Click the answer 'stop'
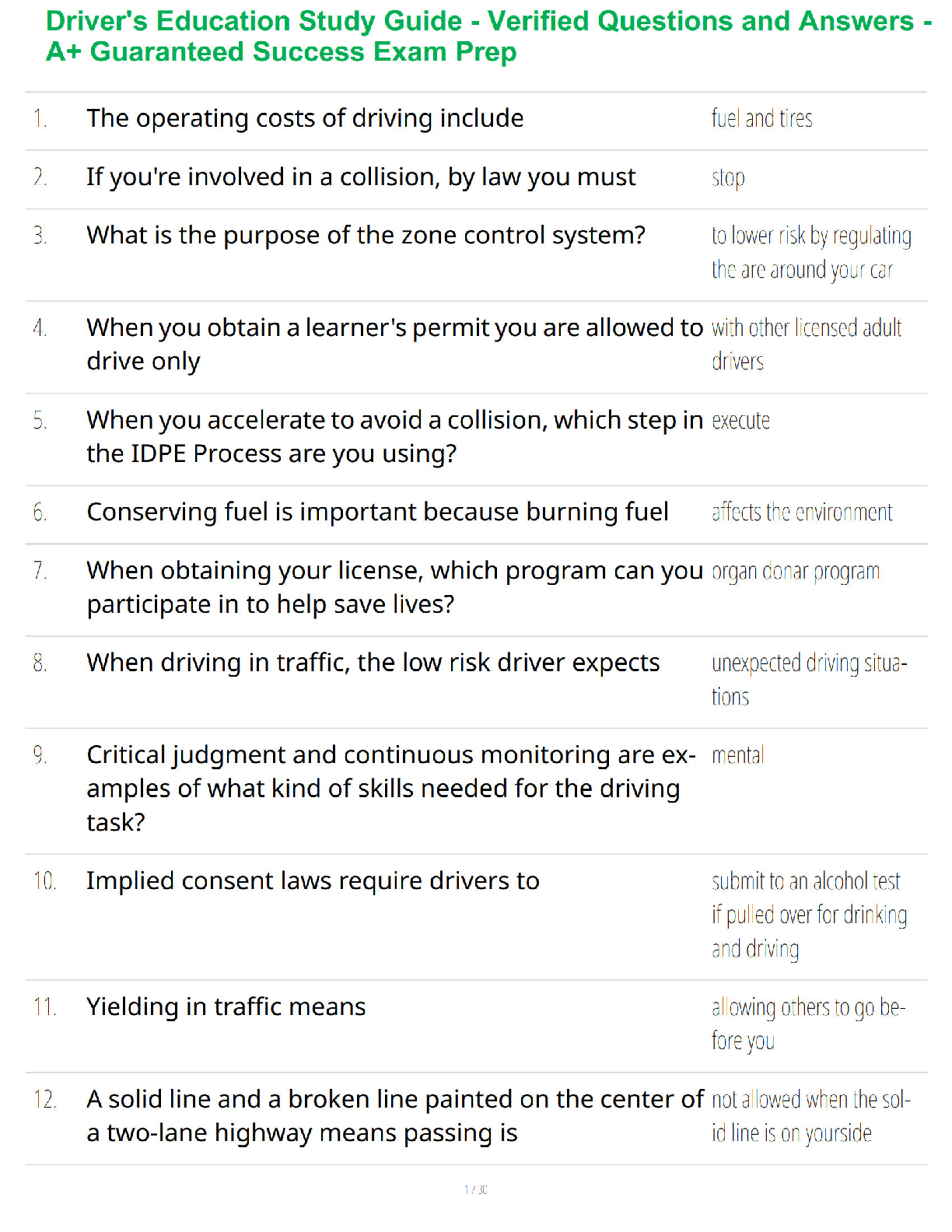The width and height of the screenshot is (952, 1232). [728, 178]
